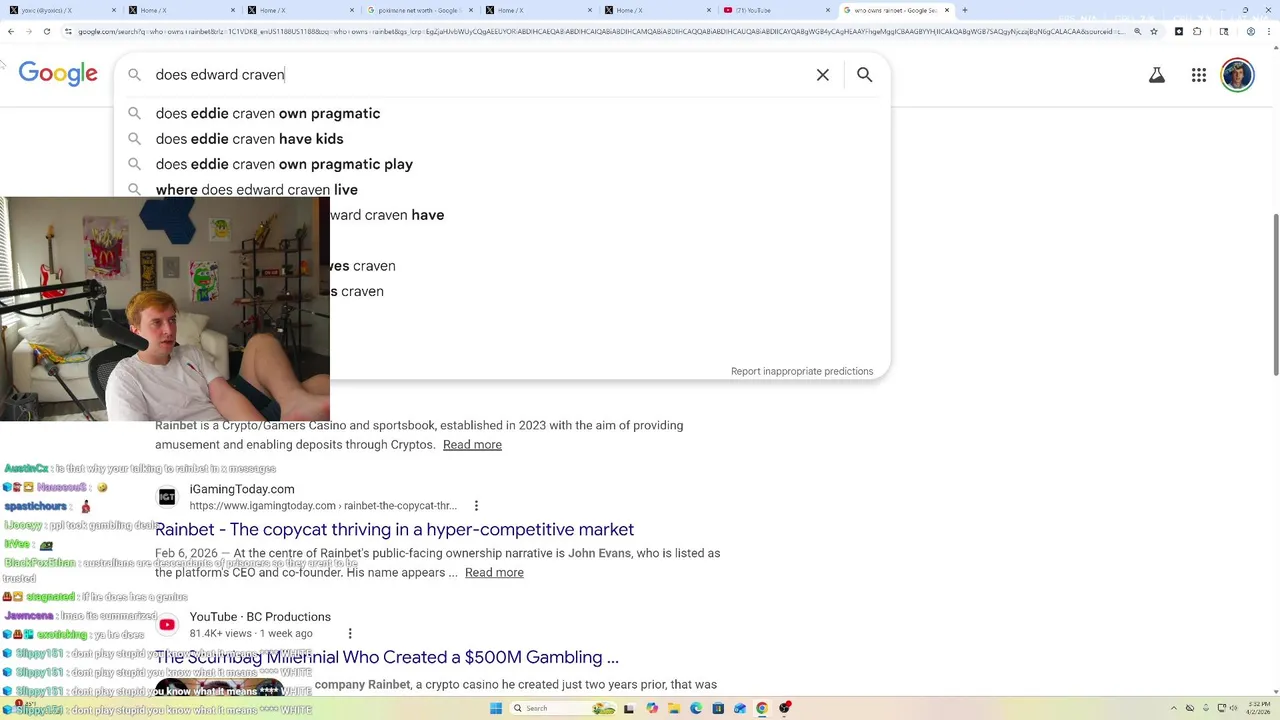Viewport: 1280px width, 720px height.
Task: Click the iGamingToday site favicon
Action: coord(167,497)
